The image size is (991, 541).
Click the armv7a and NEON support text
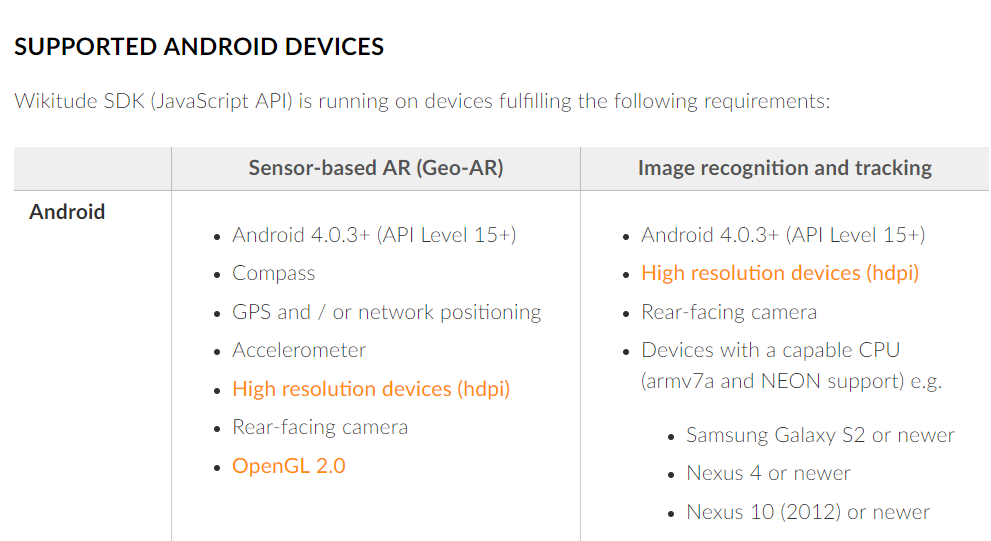773,381
